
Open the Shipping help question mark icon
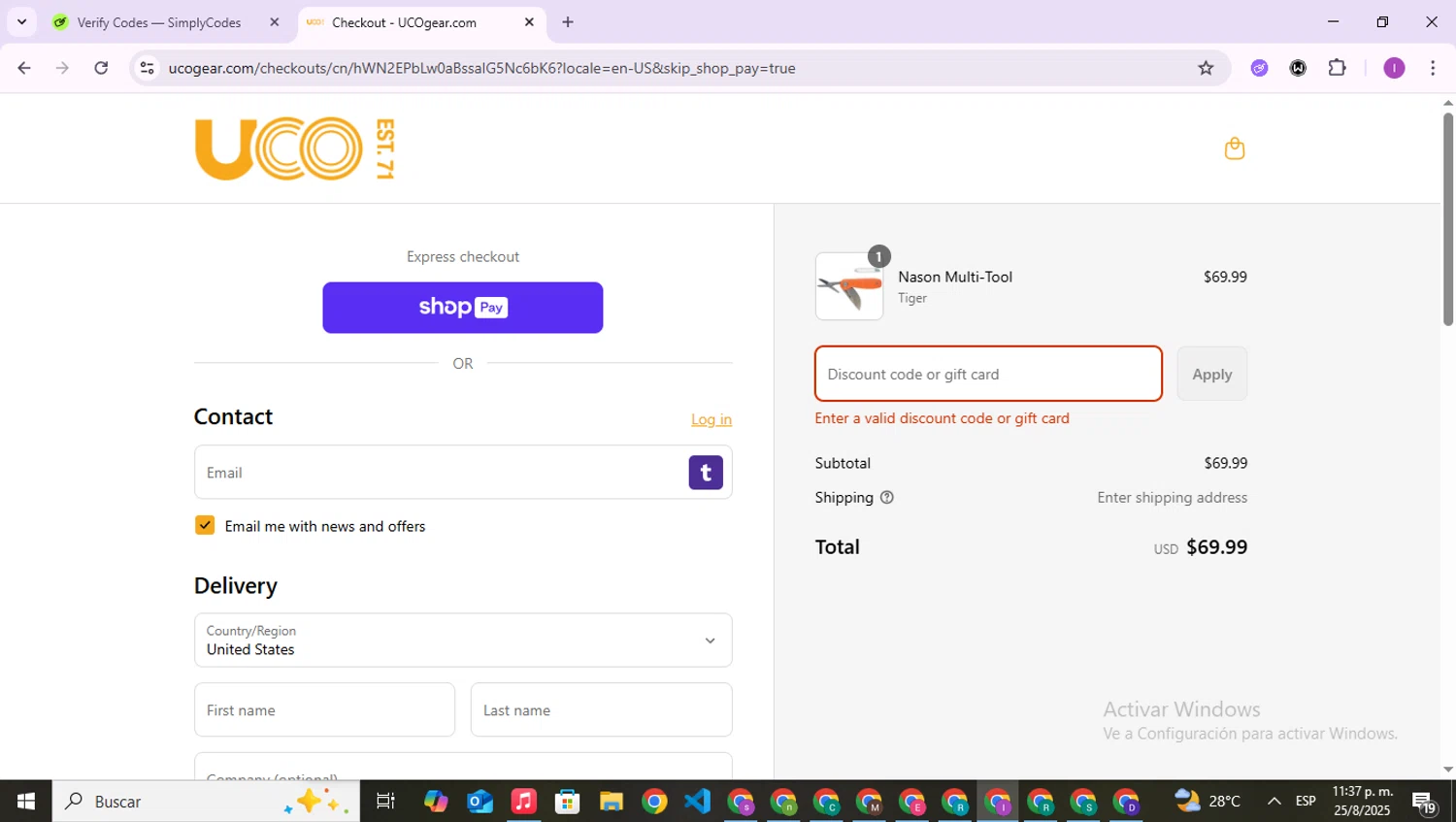click(x=886, y=498)
